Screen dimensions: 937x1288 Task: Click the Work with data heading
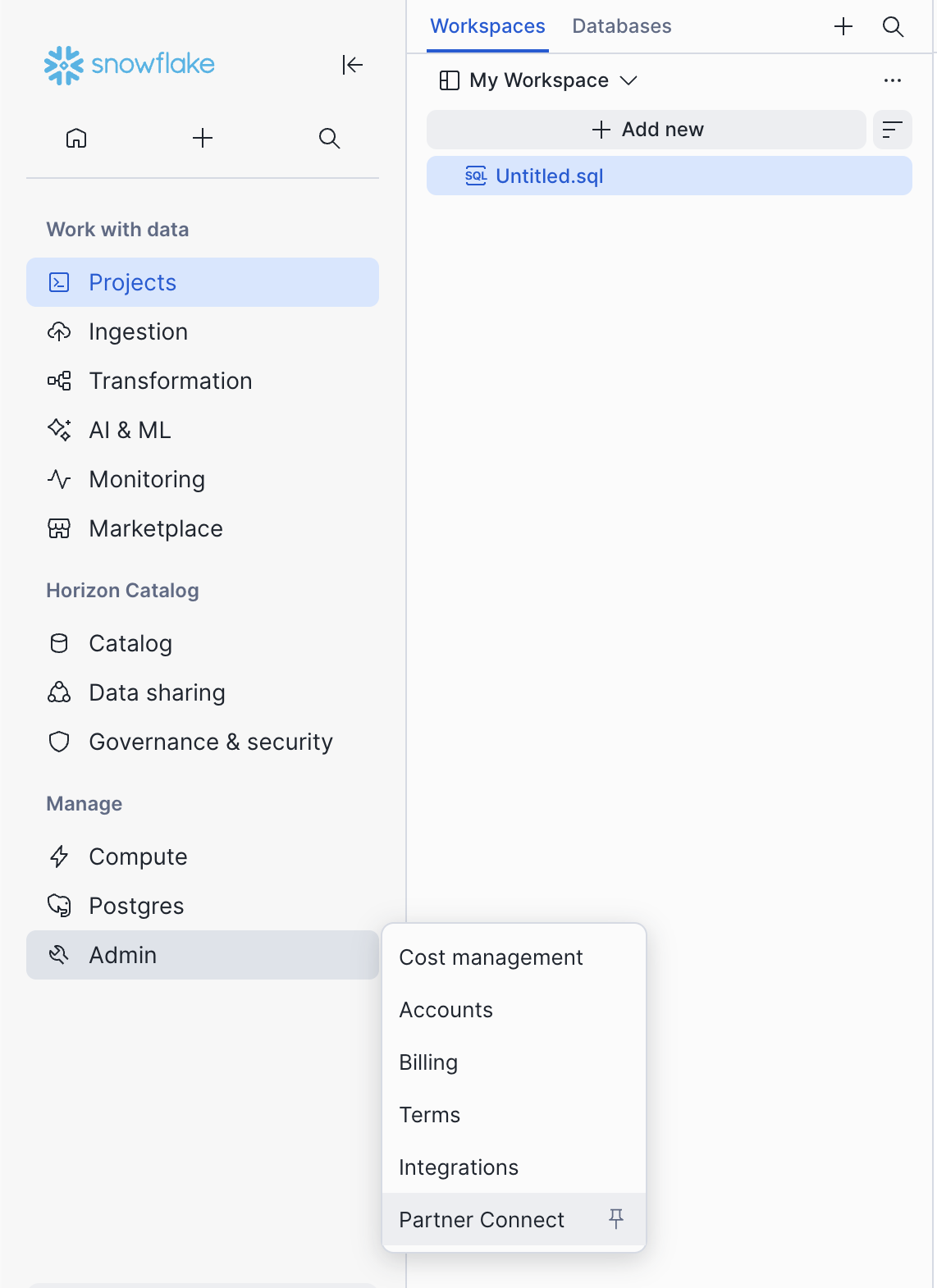click(117, 230)
